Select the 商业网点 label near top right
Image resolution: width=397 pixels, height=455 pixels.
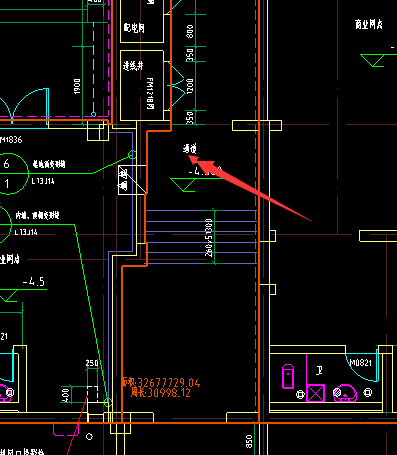coord(369,24)
